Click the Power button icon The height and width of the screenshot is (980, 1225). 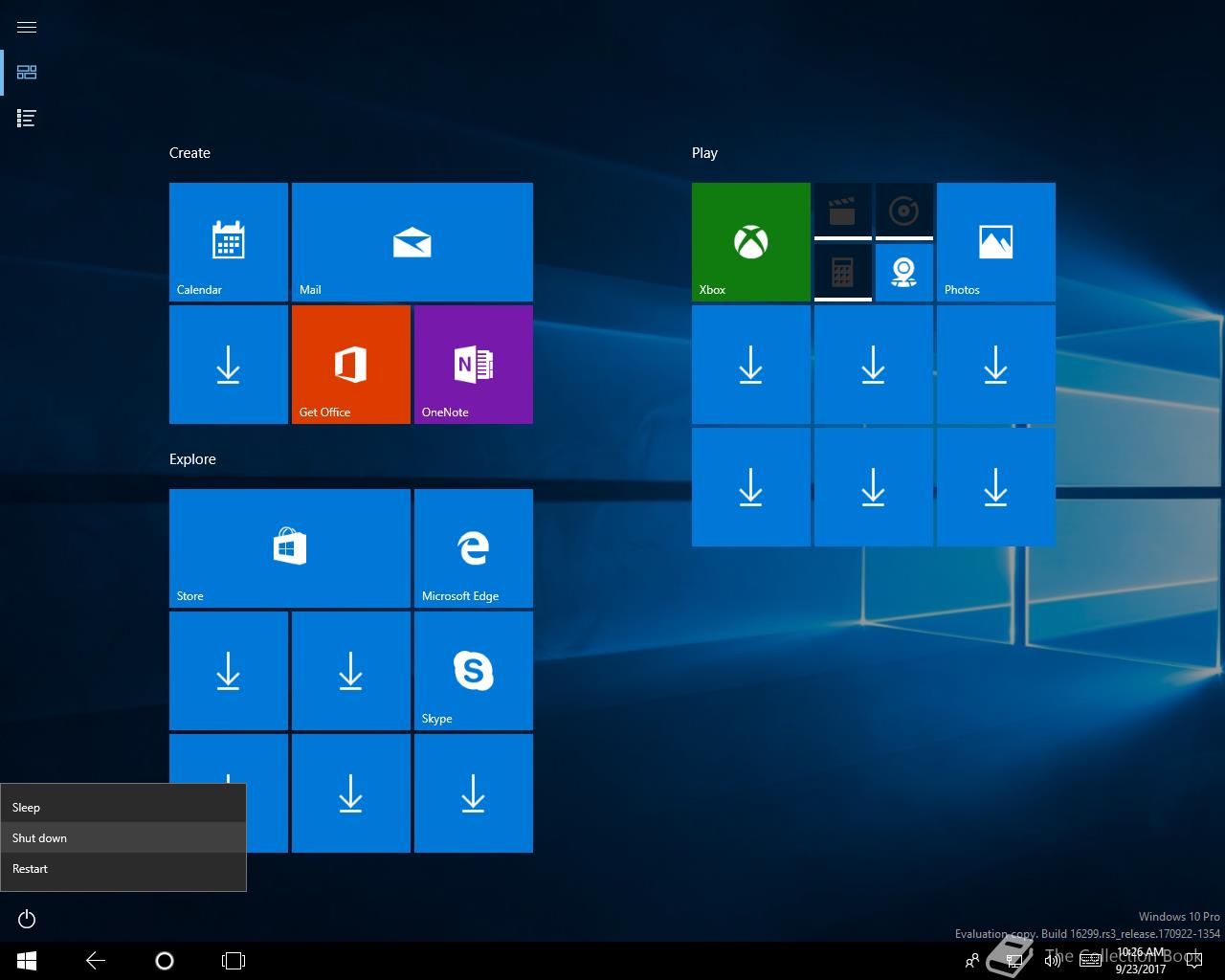pos(27,919)
